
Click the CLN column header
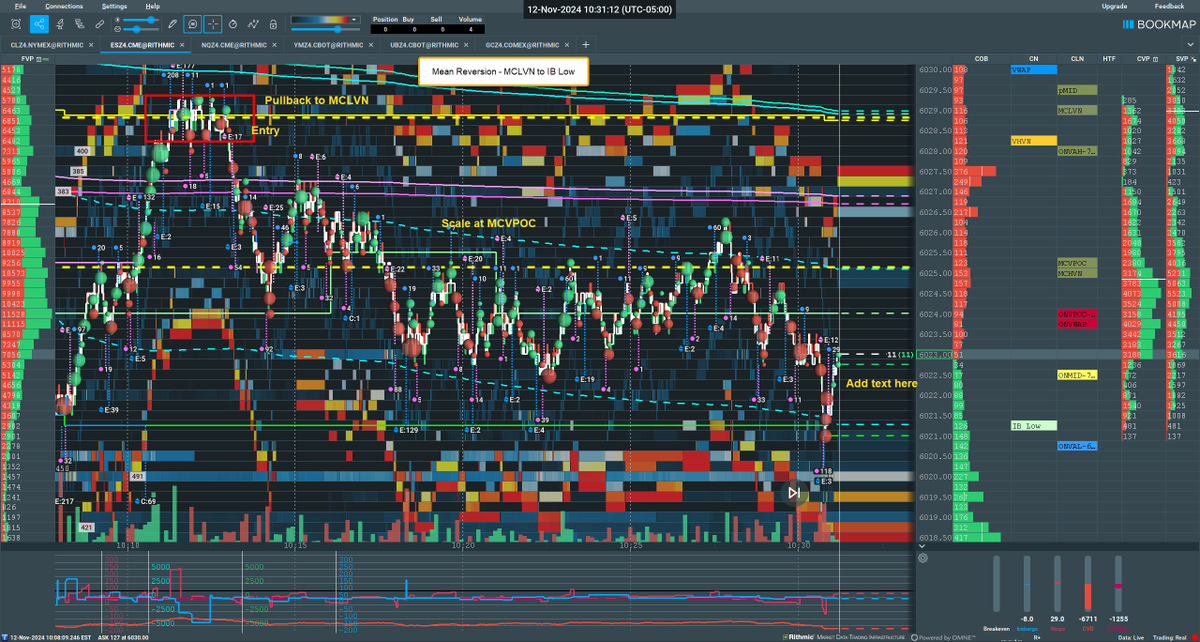point(1076,59)
